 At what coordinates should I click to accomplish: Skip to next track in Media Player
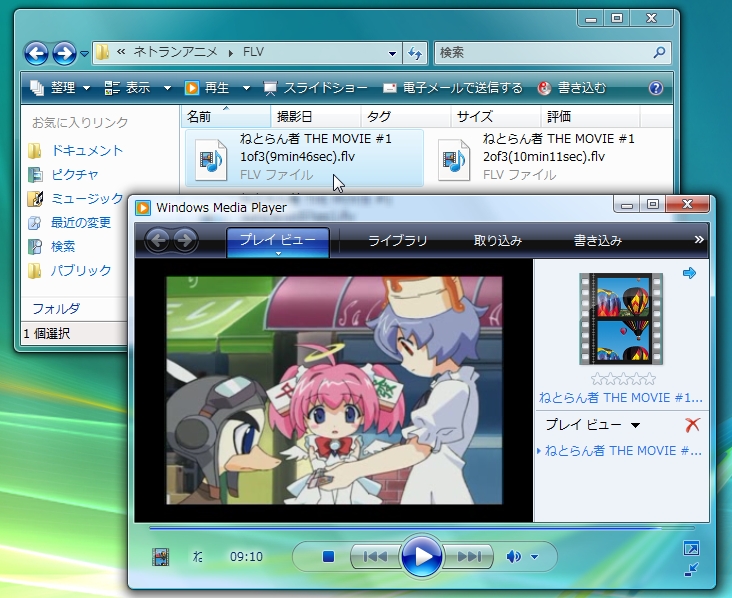(x=468, y=556)
